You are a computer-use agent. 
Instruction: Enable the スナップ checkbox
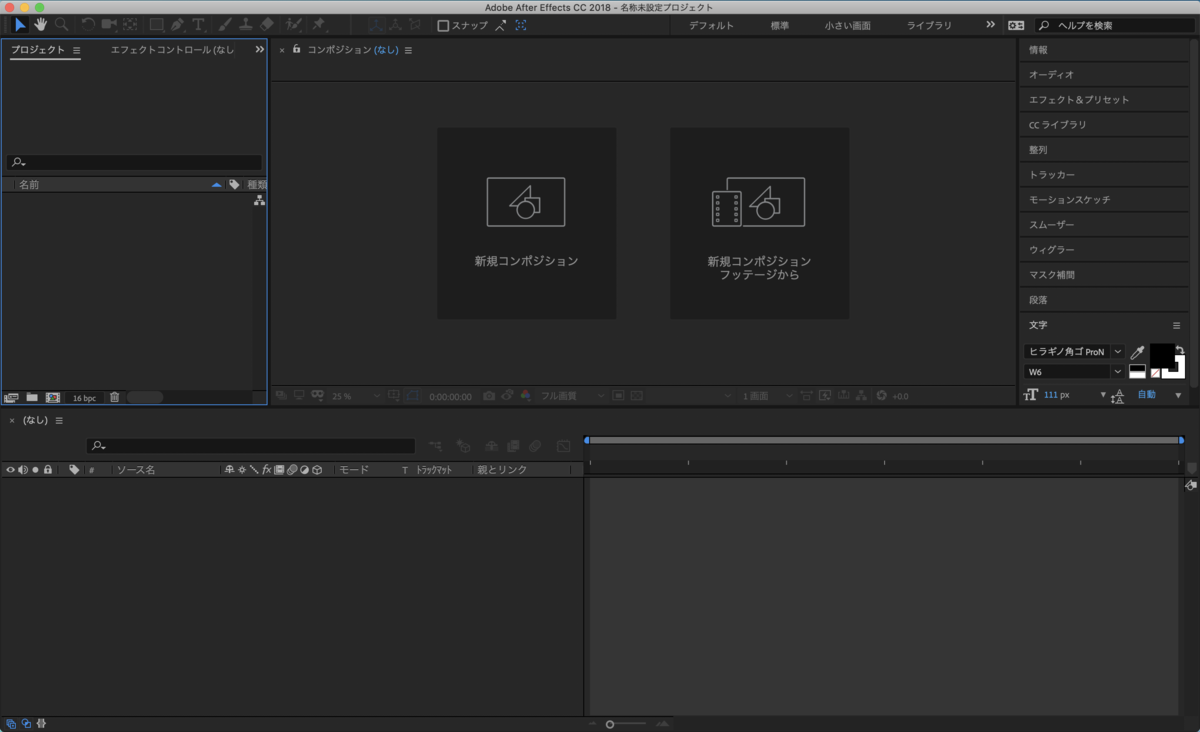(x=443, y=26)
